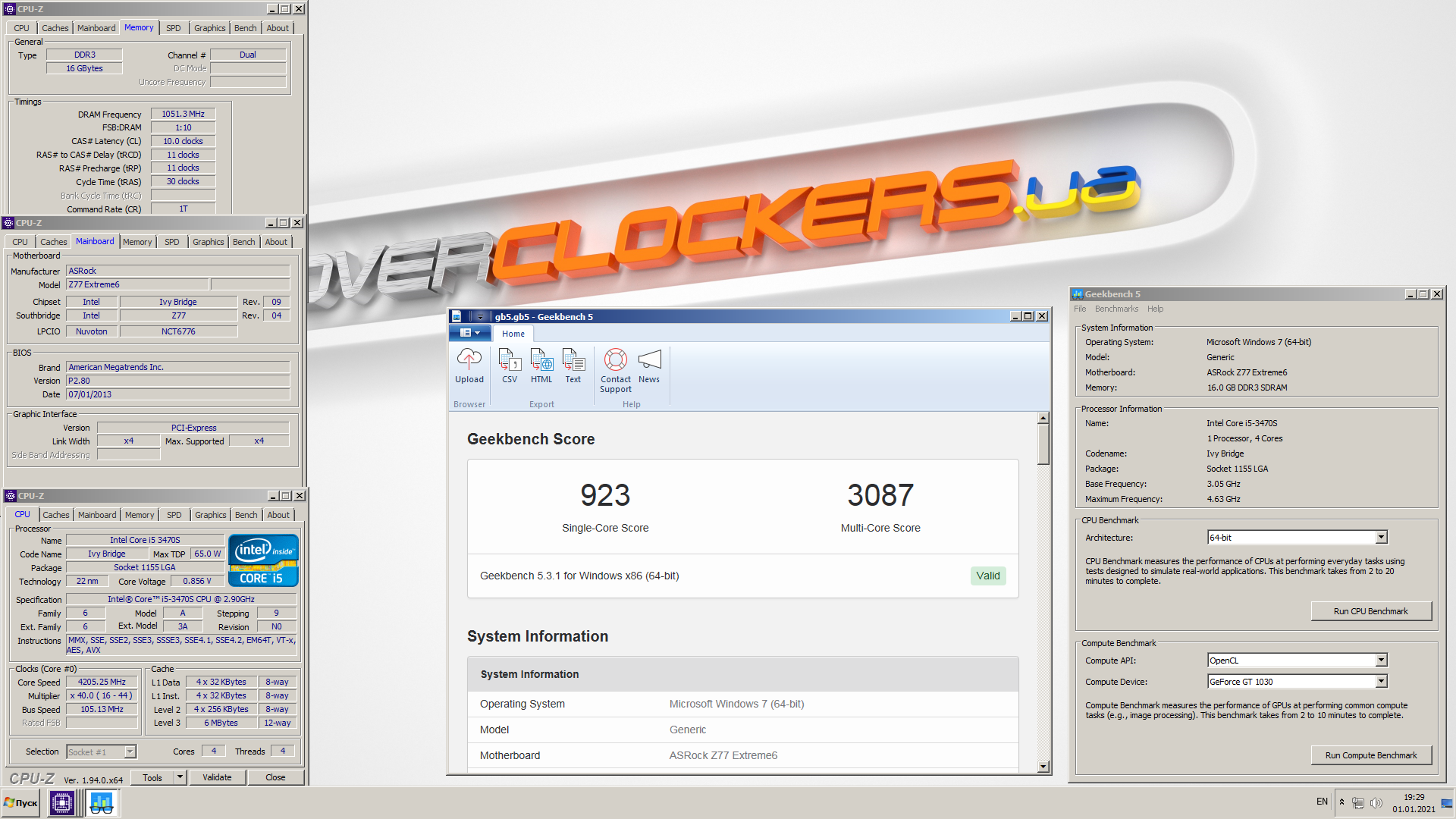This screenshot has width=1456, height=819.
Task: Click Geekbench 5 window title icon
Action: [1078, 294]
